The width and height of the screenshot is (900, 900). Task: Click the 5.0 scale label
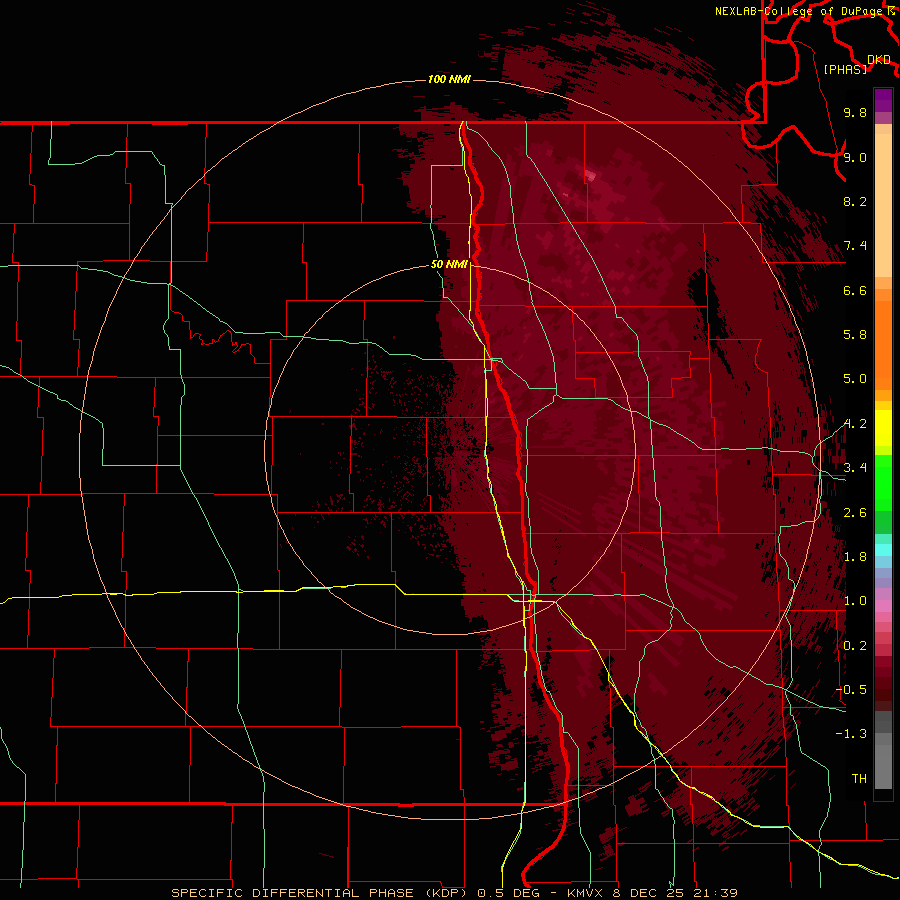(x=855, y=379)
